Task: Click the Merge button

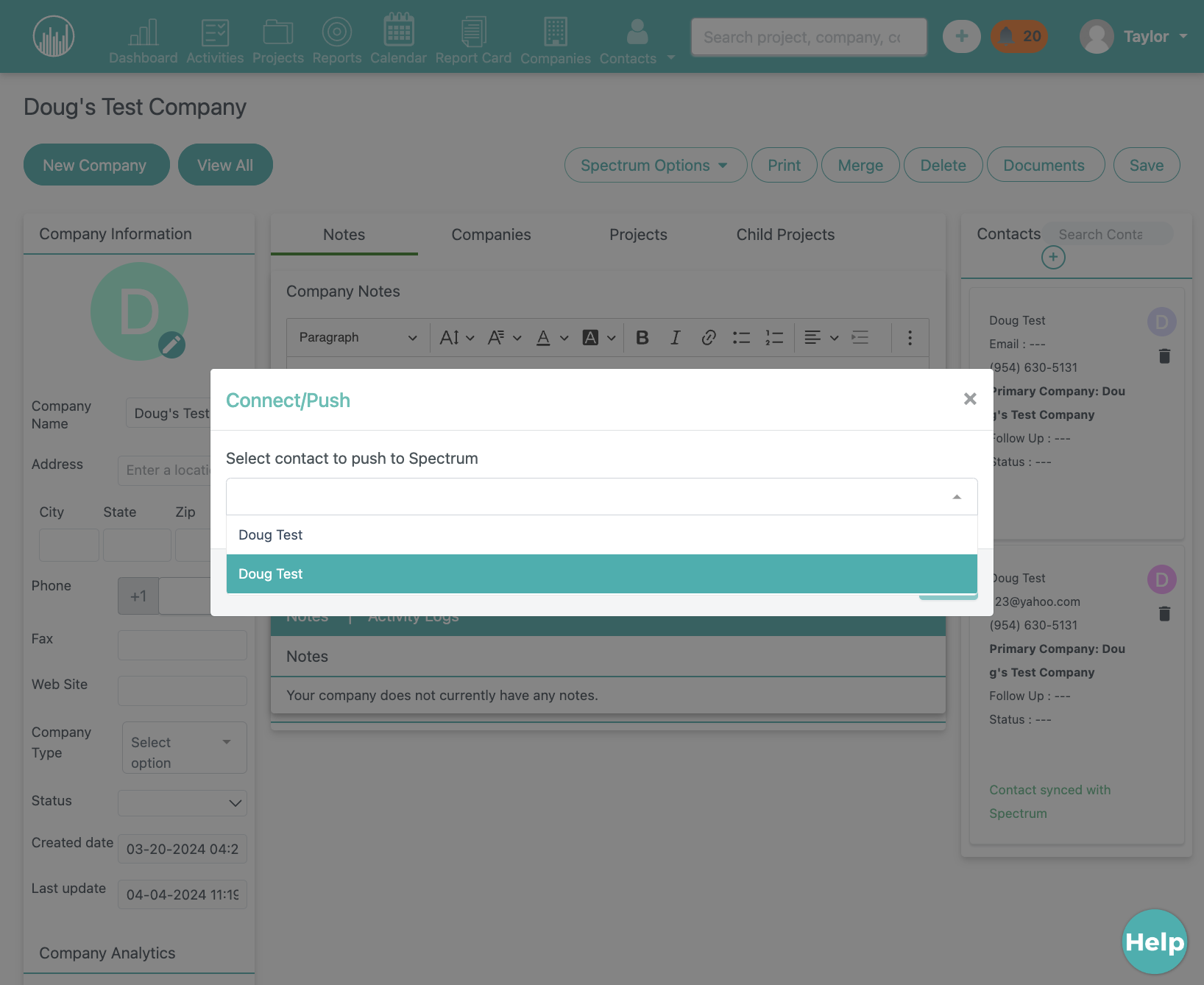Action: pos(860,165)
